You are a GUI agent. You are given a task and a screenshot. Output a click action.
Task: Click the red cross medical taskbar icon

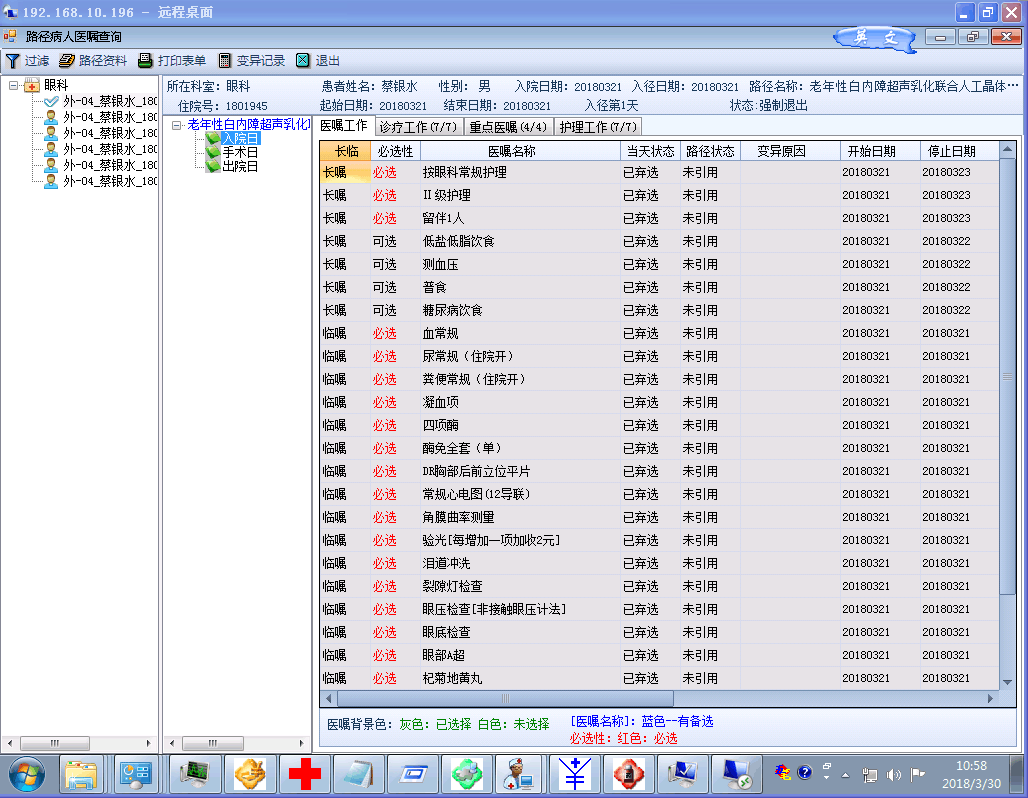[x=305, y=775]
